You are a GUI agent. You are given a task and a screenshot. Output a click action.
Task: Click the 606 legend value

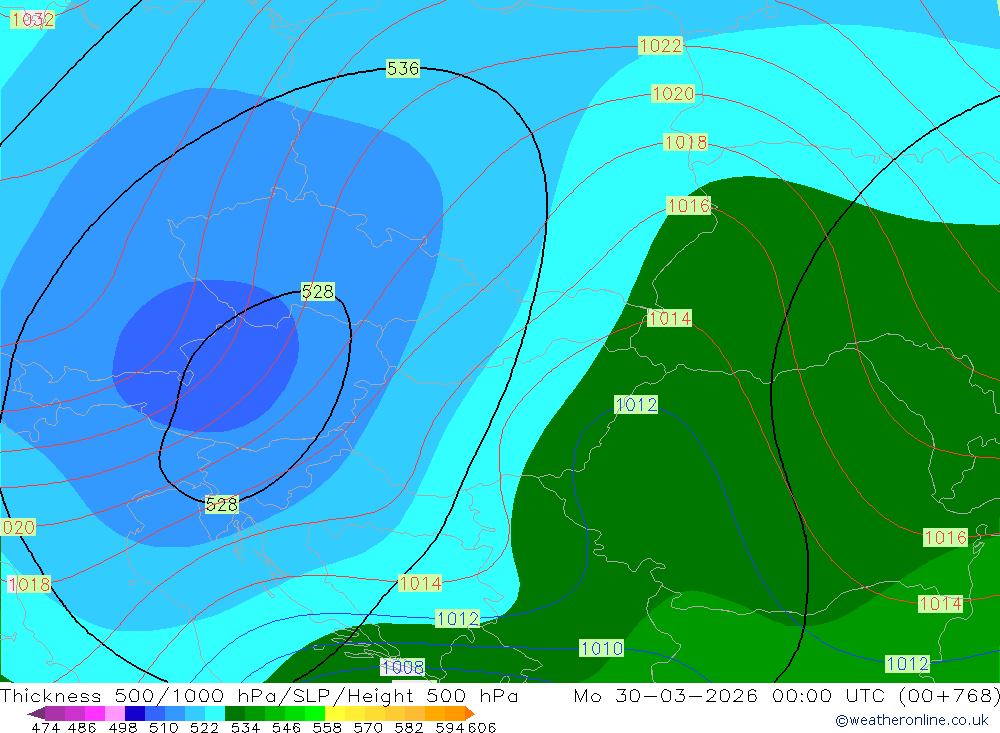point(482,727)
